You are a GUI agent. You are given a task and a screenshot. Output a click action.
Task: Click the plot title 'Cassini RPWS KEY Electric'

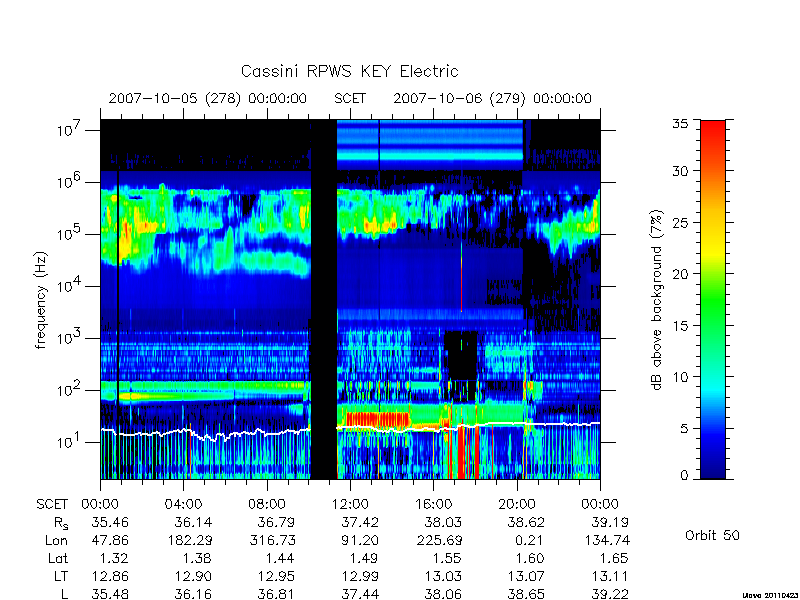[349, 71]
